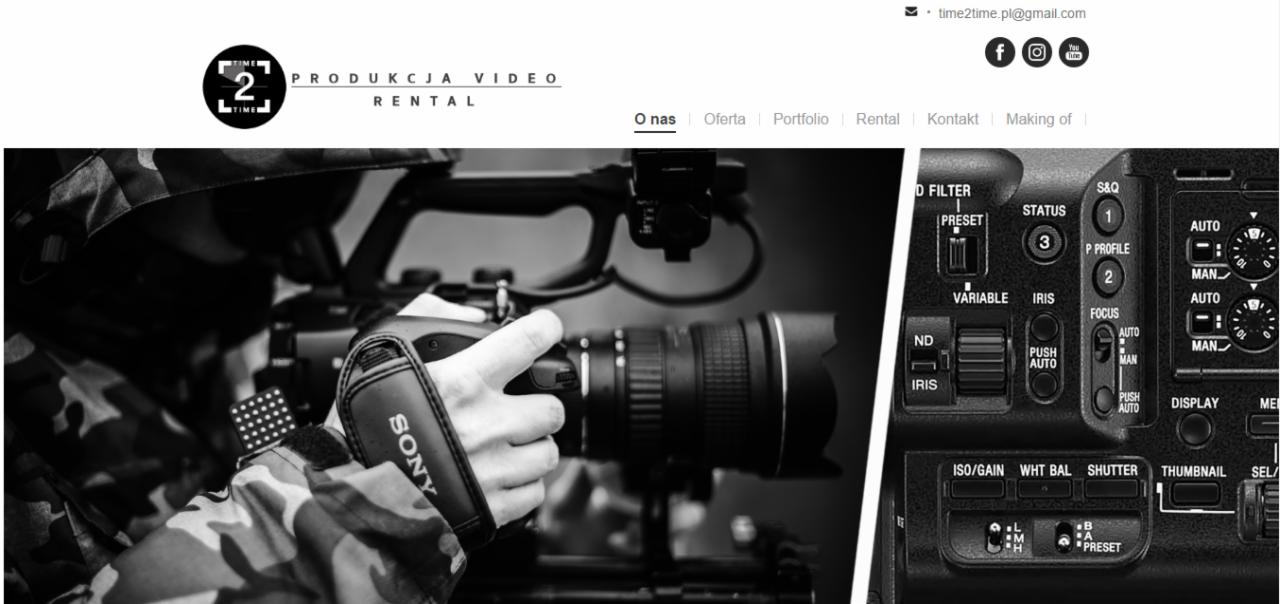Image resolution: width=1280 pixels, height=604 pixels.
Task: Switch to the 'Oferta' section
Action: click(x=723, y=118)
